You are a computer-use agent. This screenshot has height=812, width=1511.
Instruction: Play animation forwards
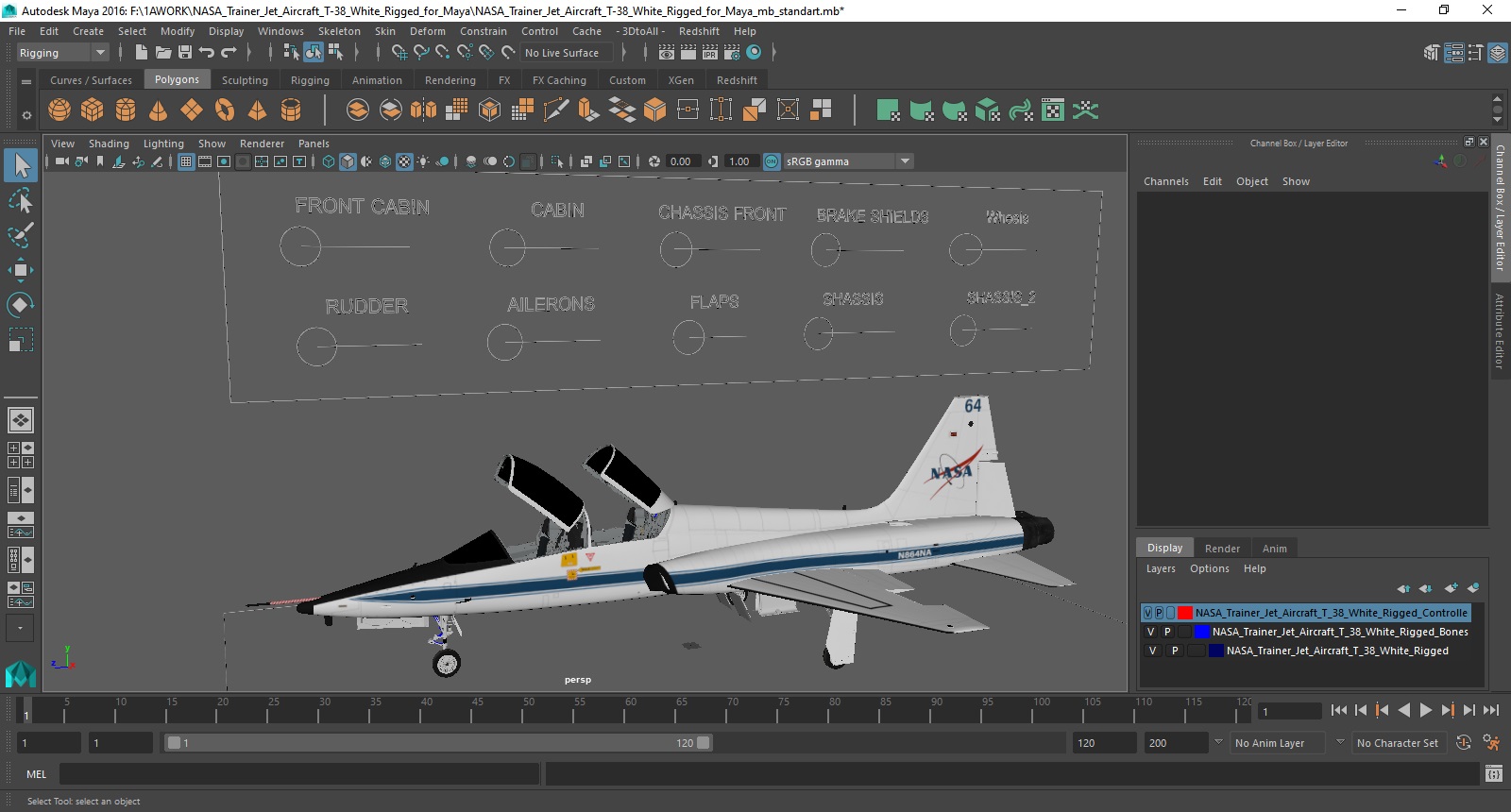(x=1426, y=711)
